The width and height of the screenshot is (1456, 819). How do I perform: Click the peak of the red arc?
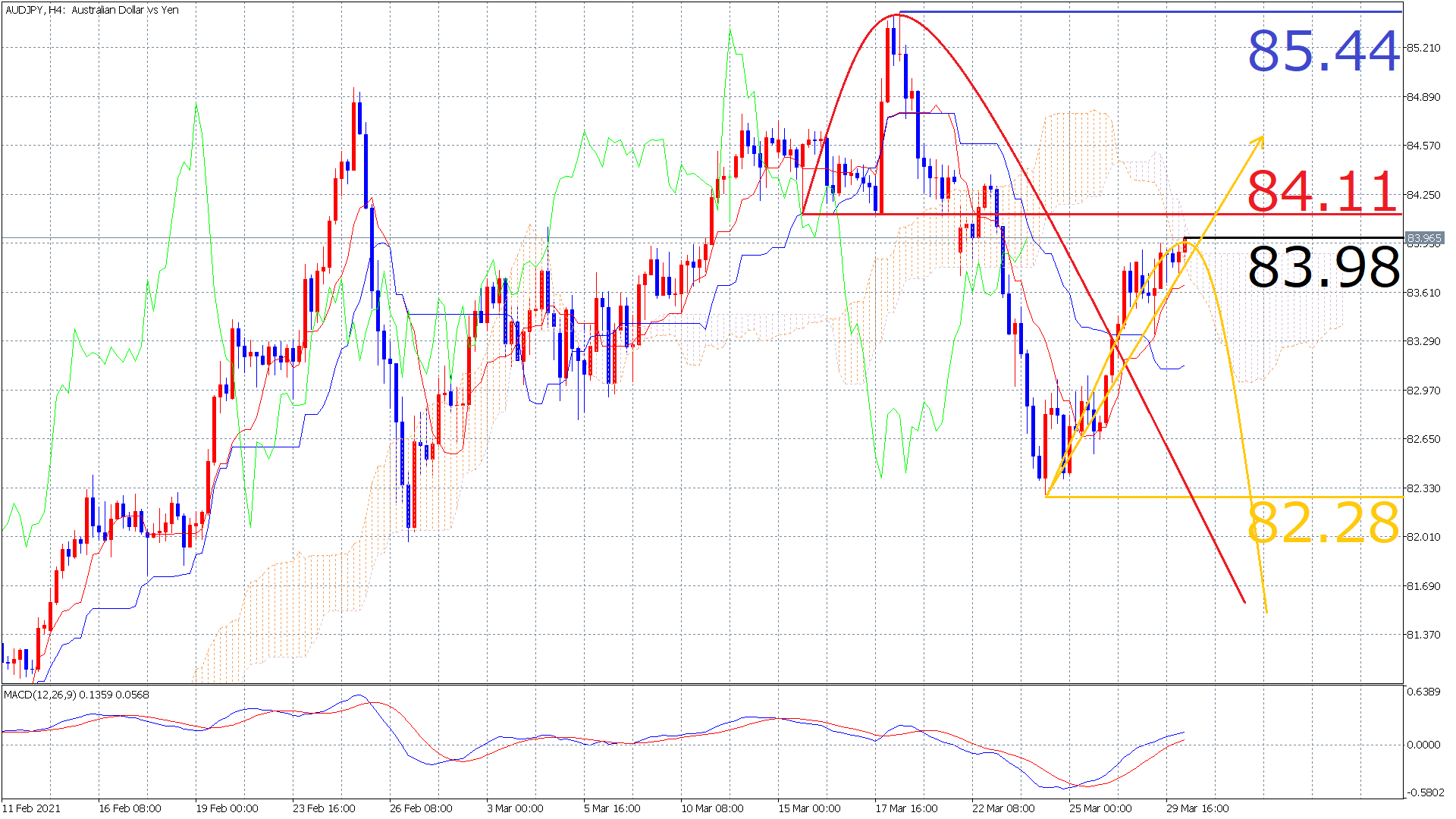coord(899,14)
